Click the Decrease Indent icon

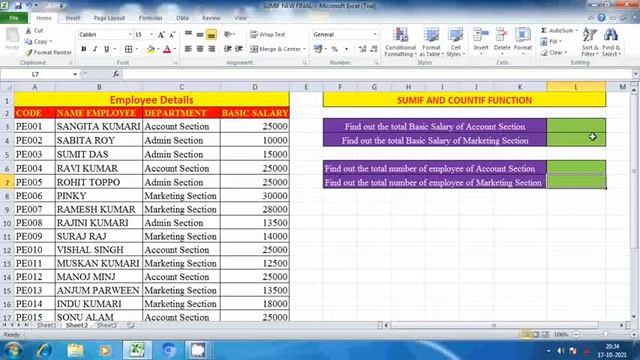click(228, 49)
